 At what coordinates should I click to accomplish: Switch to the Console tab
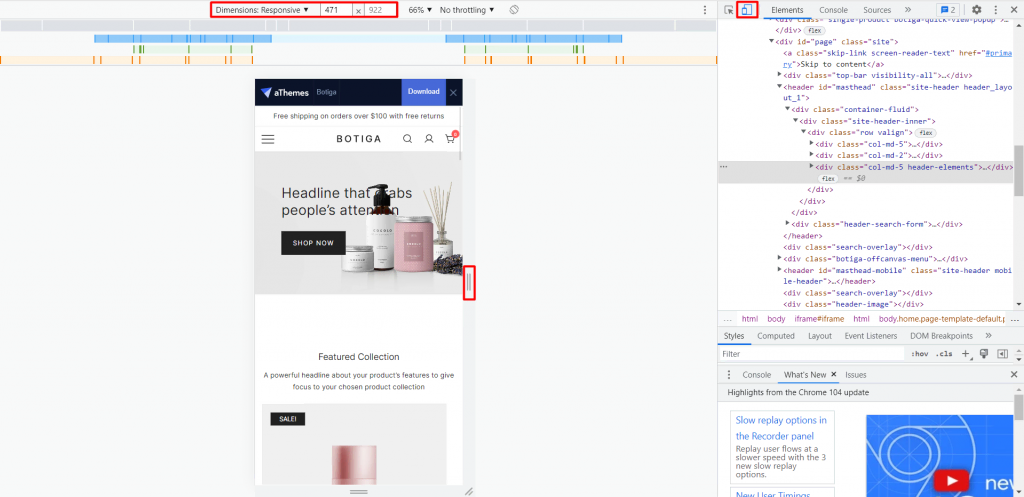pos(833,10)
